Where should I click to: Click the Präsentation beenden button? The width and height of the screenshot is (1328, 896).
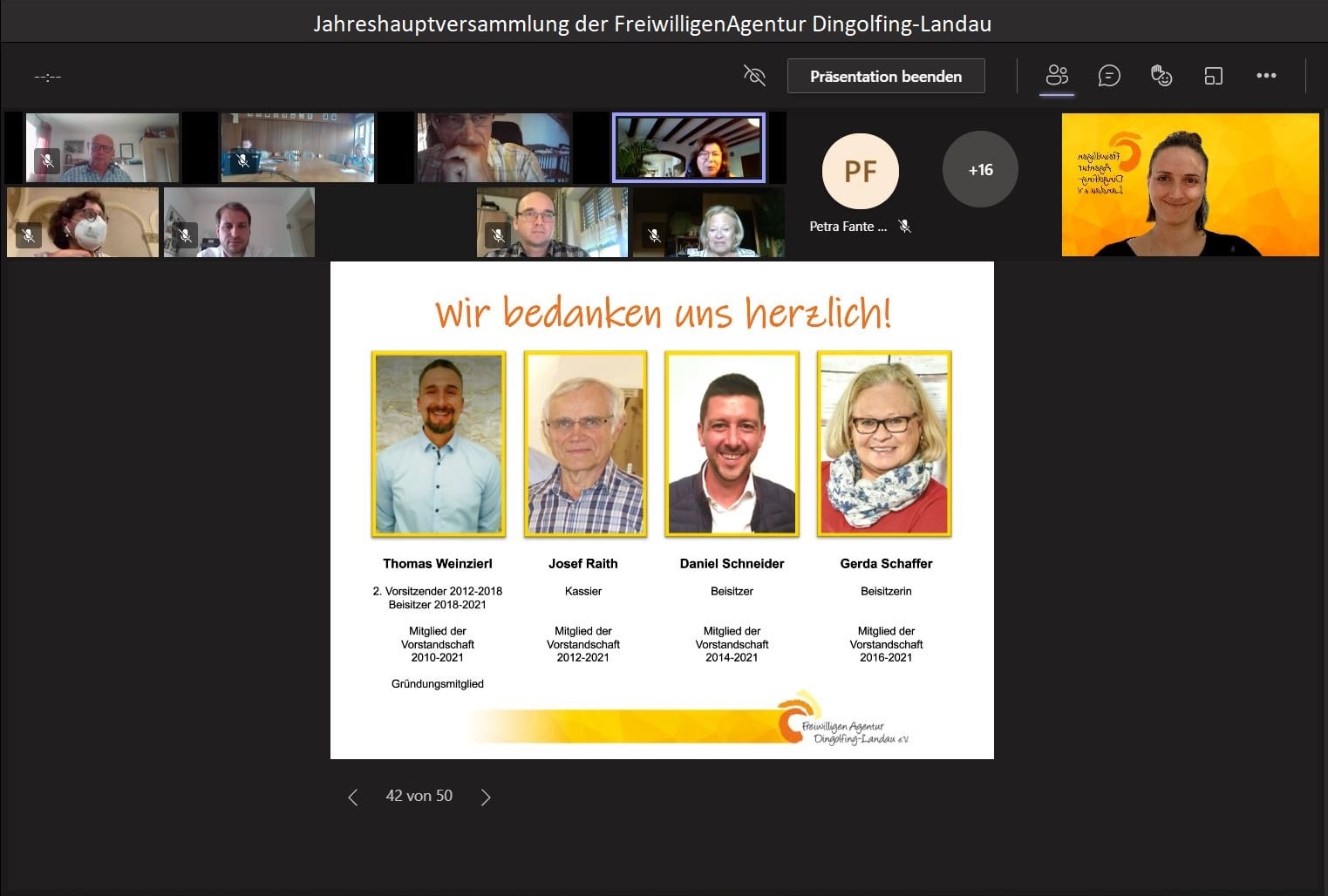(x=886, y=76)
